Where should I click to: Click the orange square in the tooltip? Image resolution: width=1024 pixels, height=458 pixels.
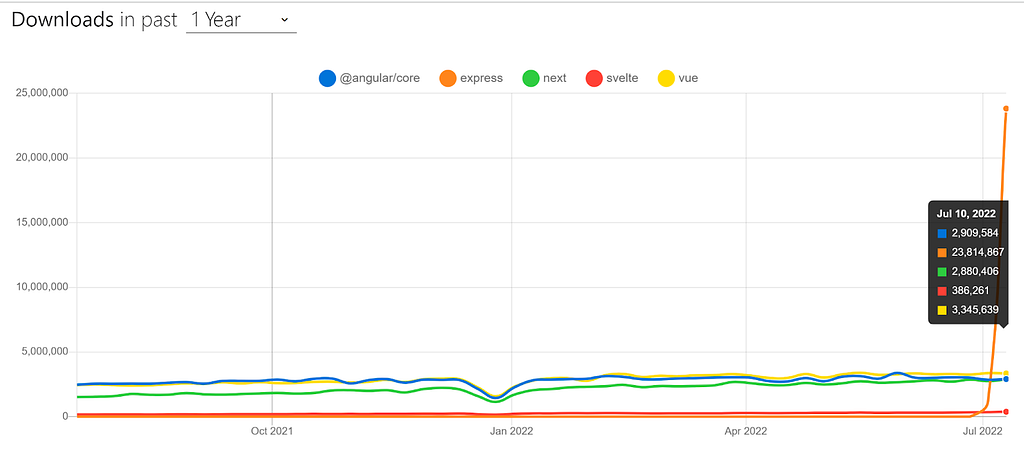[x=942, y=252]
